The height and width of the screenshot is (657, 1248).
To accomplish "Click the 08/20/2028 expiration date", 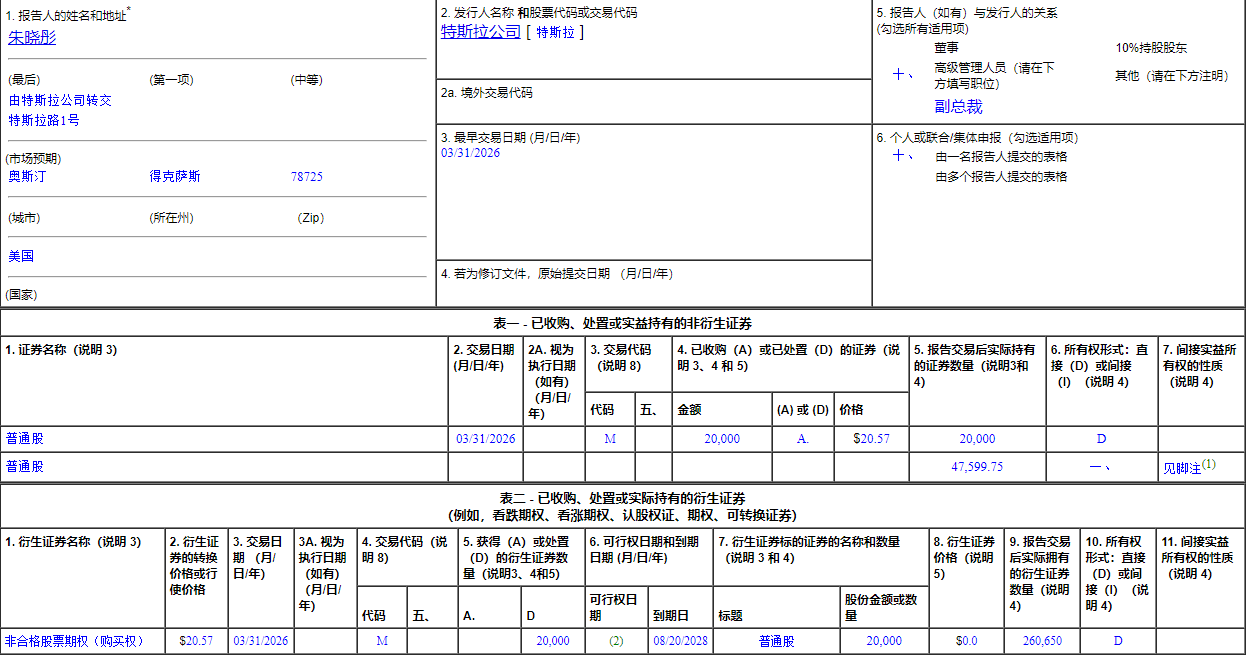I will 680,641.
